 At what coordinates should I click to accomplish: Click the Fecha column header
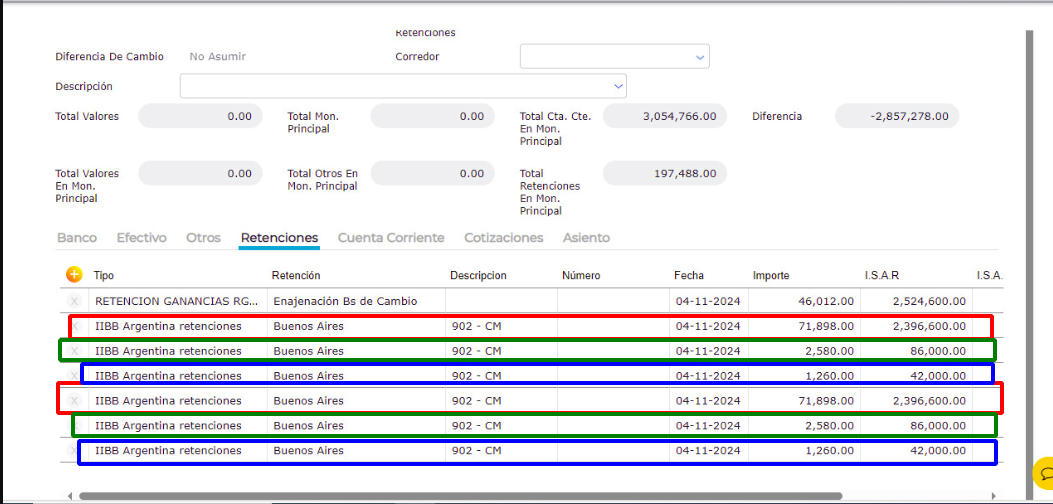(x=689, y=275)
